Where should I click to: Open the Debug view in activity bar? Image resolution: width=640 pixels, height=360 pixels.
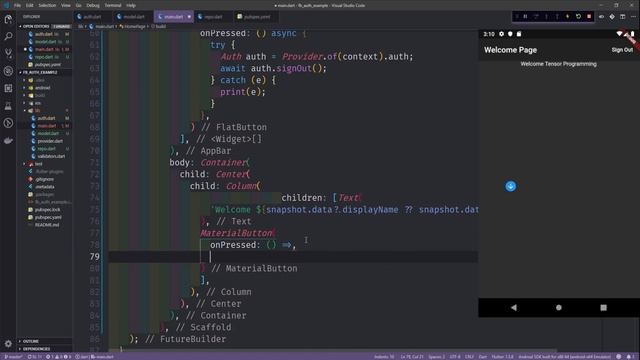(x=8, y=71)
